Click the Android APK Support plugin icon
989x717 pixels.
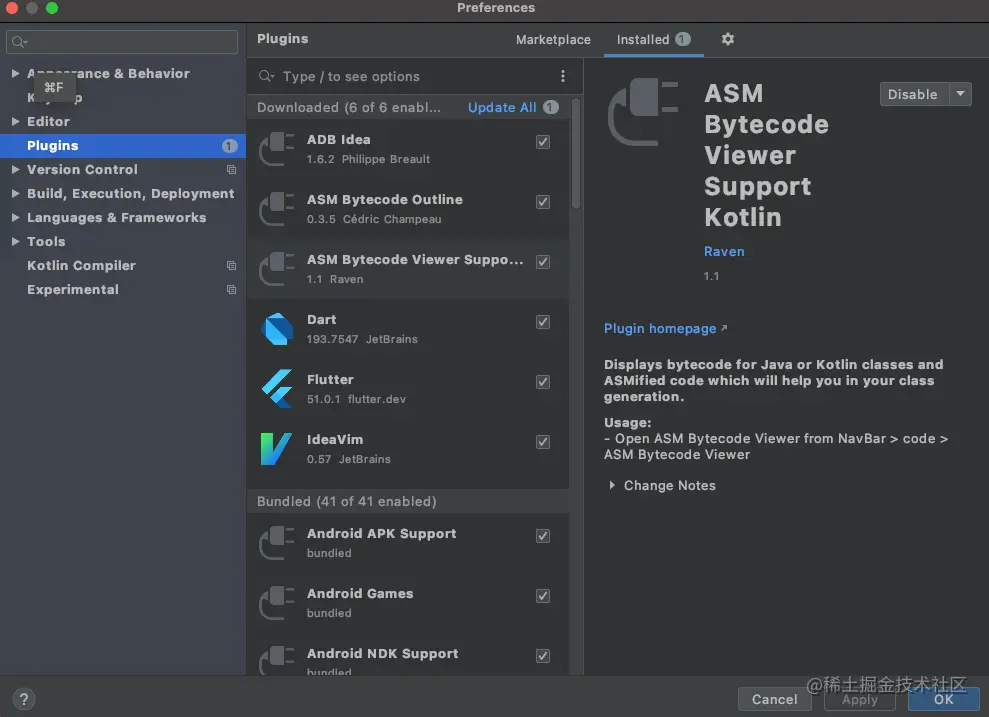click(278, 543)
